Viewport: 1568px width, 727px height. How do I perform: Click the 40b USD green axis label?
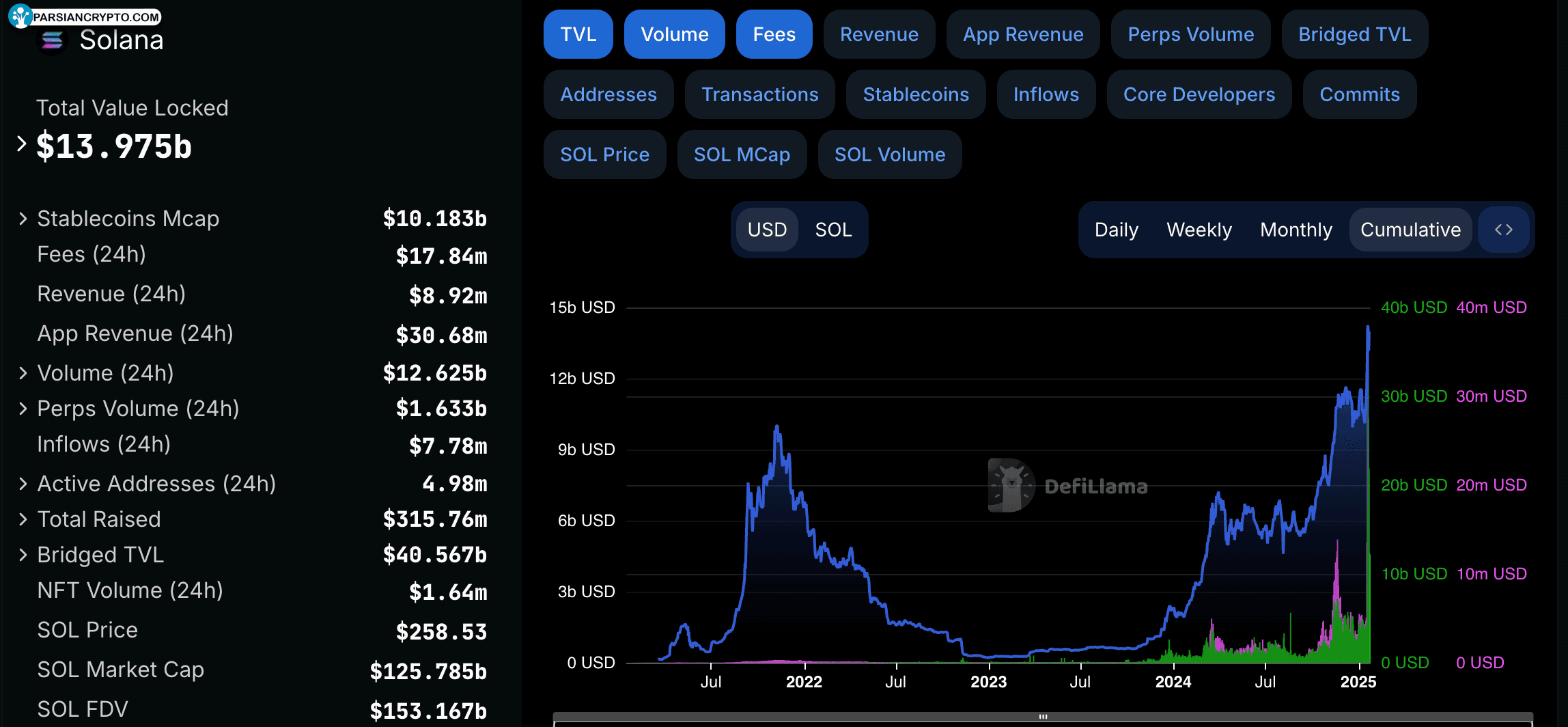pos(1414,307)
